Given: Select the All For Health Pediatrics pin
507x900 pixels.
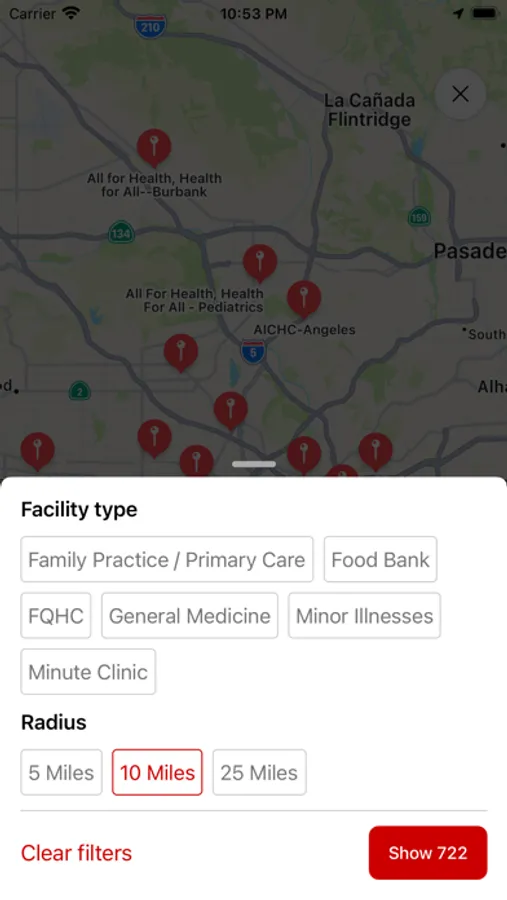Looking at the screenshot, I should point(260,263).
